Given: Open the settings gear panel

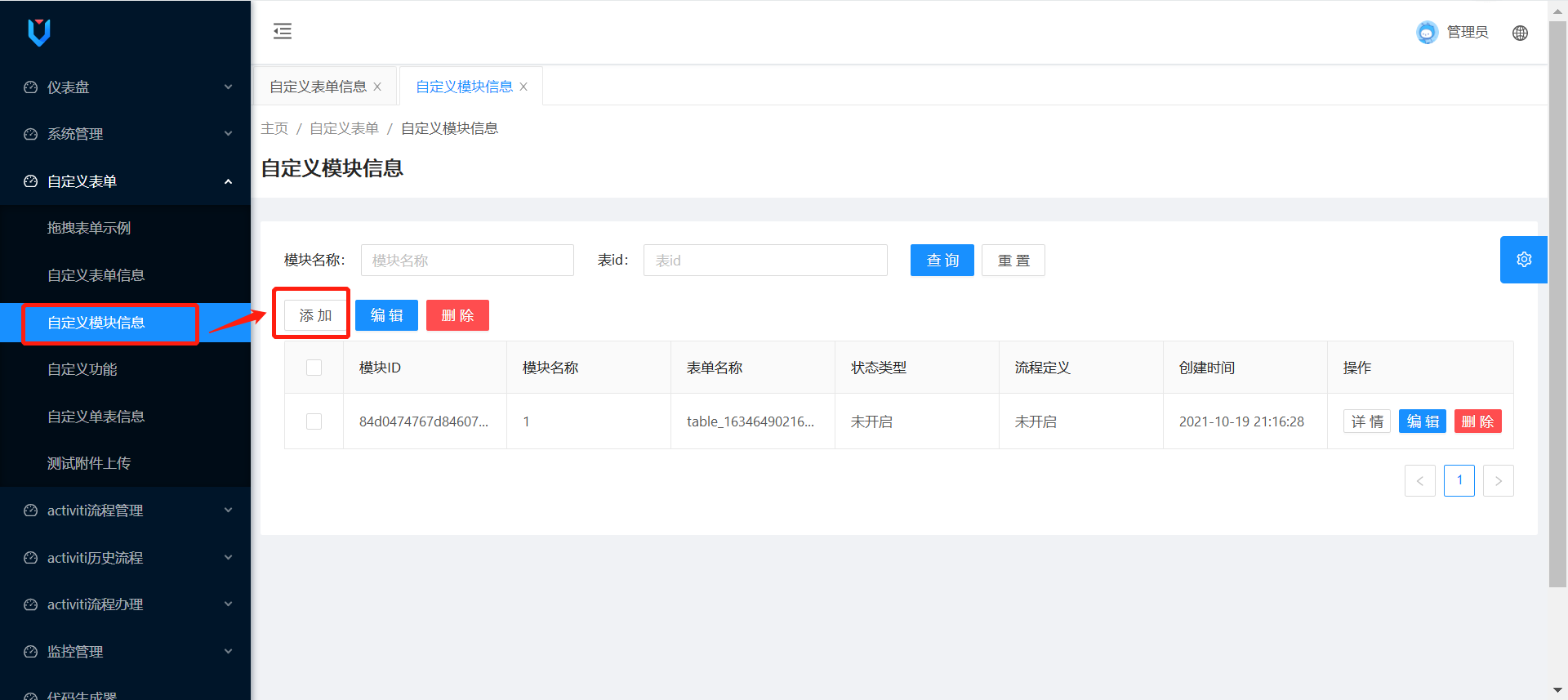Looking at the screenshot, I should pyautogui.click(x=1524, y=260).
